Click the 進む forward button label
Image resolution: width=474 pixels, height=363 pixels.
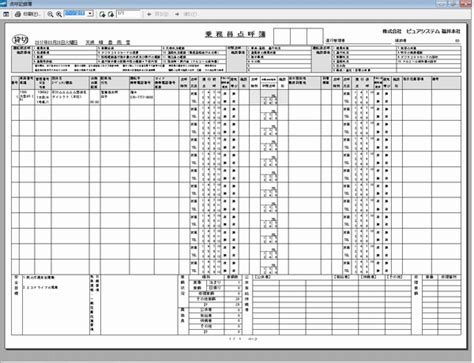pyautogui.click(x=190, y=14)
